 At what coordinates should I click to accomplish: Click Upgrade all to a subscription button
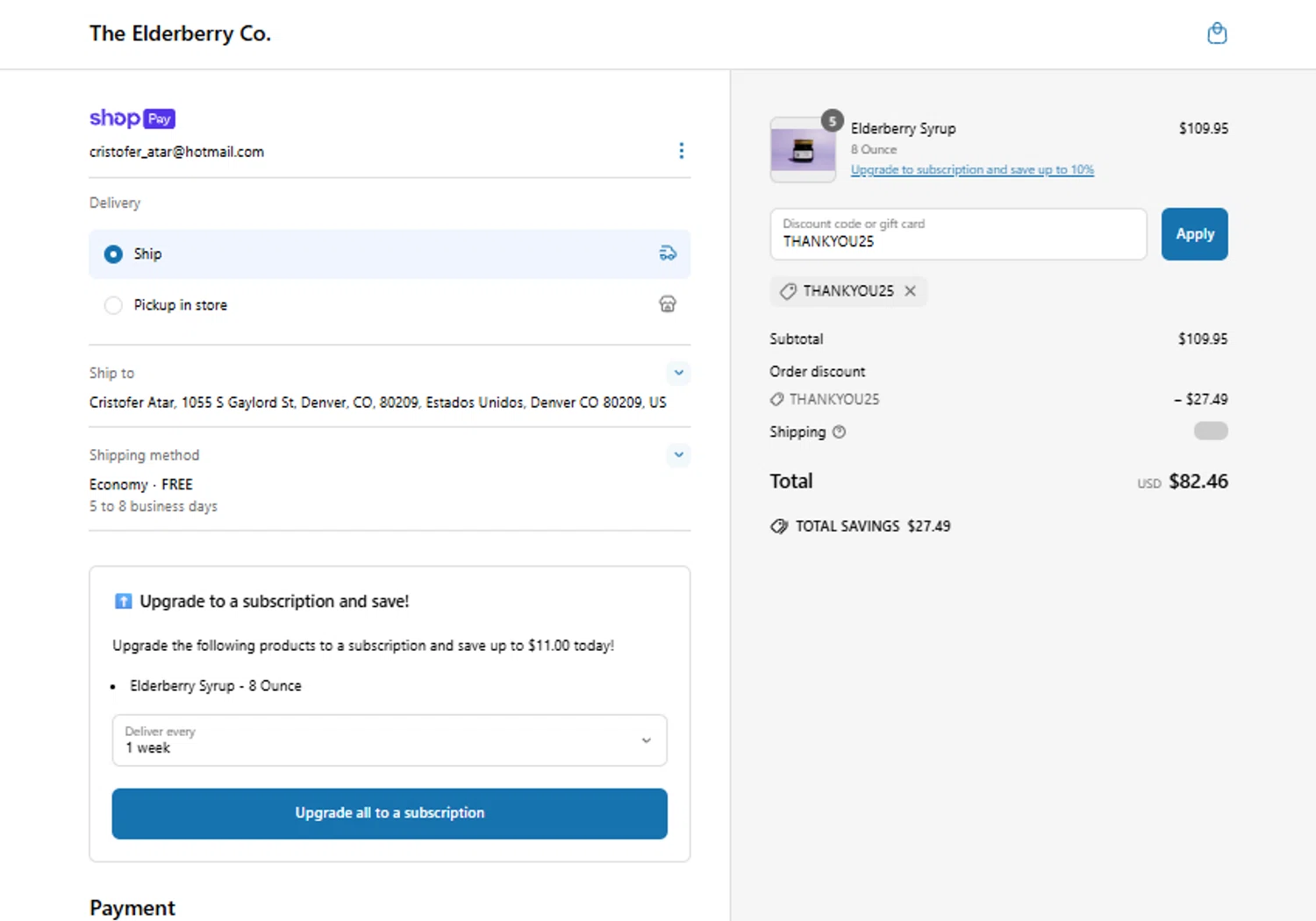[390, 813]
